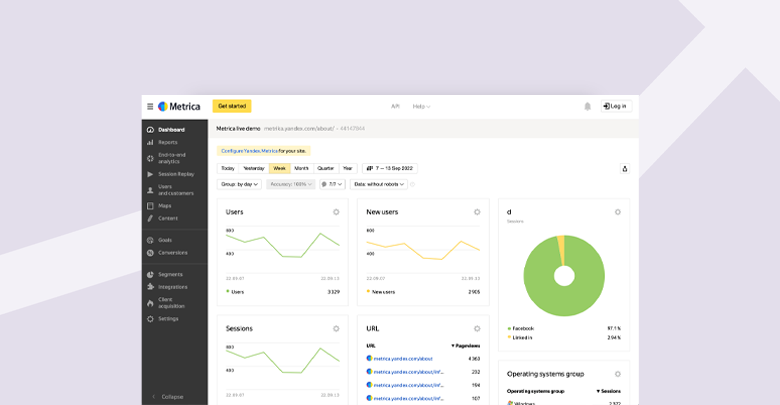Select the Month period
The width and height of the screenshot is (780, 405).
[301, 169]
